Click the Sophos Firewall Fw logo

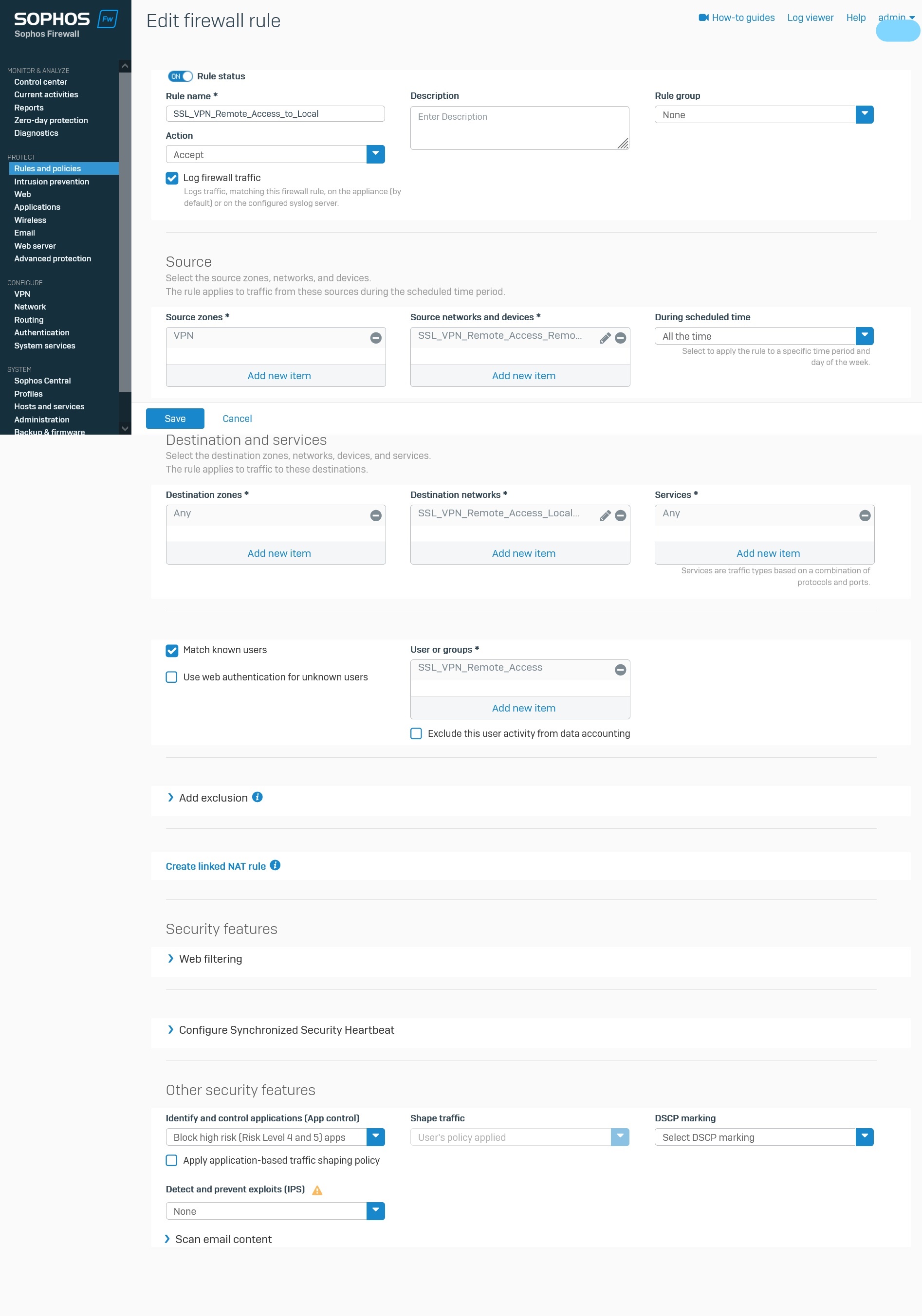point(108,19)
